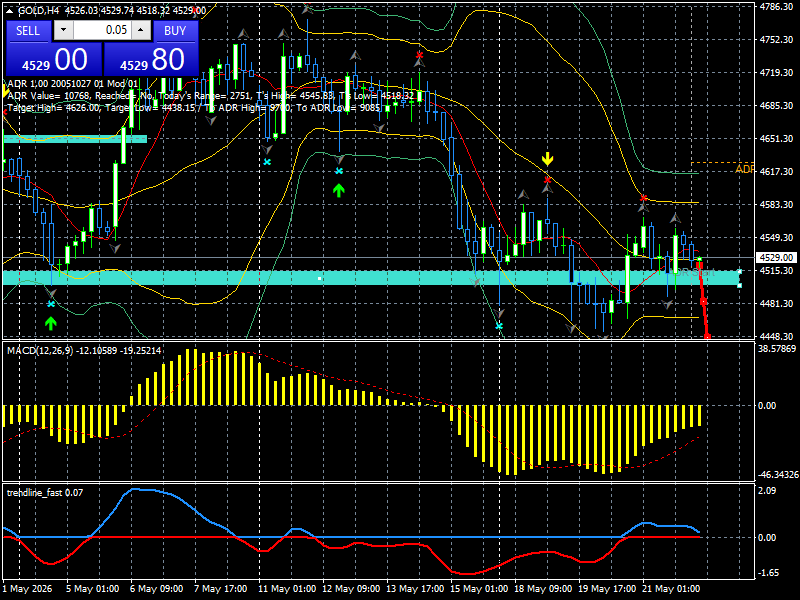
Task: Click cyan x marker near 15 May 01:00 low
Action: pyautogui.click(x=499, y=326)
